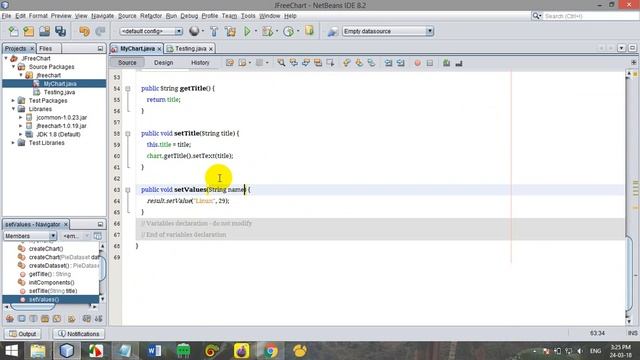Open File Explorer from the taskbar
The width and height of the screenshot is (640, 360).
coord(38,351)
